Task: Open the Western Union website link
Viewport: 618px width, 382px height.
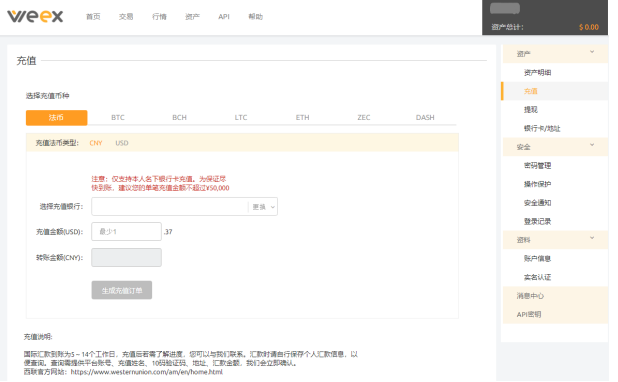Action: [147, 372]
